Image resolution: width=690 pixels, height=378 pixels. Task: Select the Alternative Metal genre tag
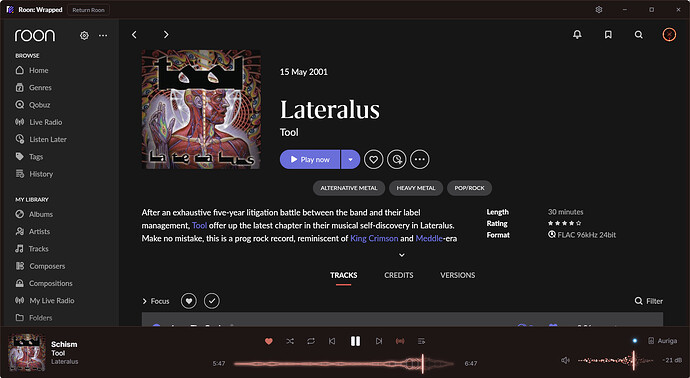(x=349, y=188)
